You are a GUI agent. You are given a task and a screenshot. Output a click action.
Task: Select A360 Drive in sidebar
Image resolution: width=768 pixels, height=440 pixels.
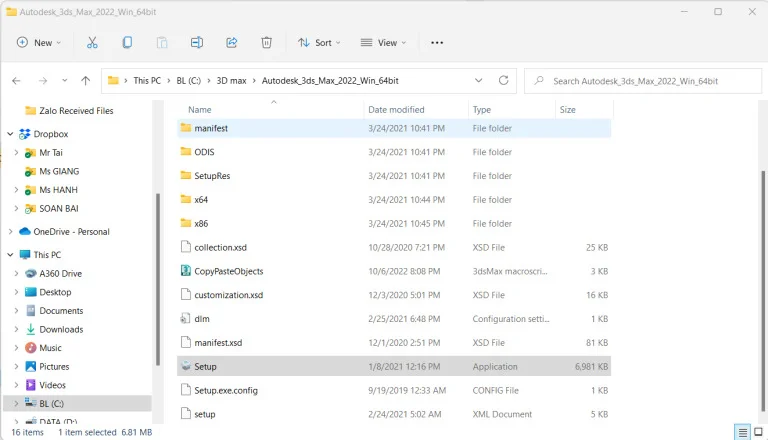pos(60,273)
